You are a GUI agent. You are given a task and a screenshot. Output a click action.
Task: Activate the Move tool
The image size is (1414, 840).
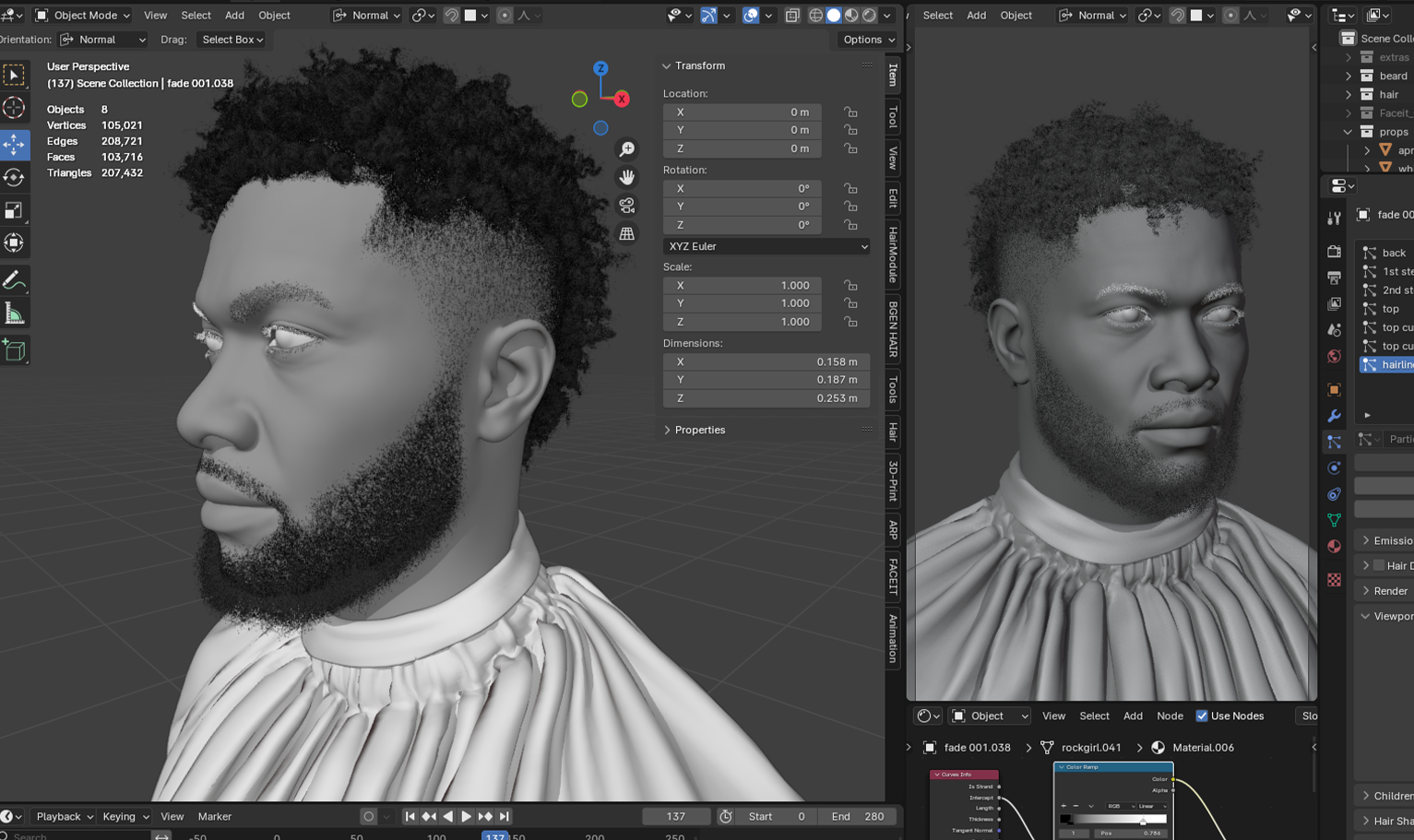14,144
